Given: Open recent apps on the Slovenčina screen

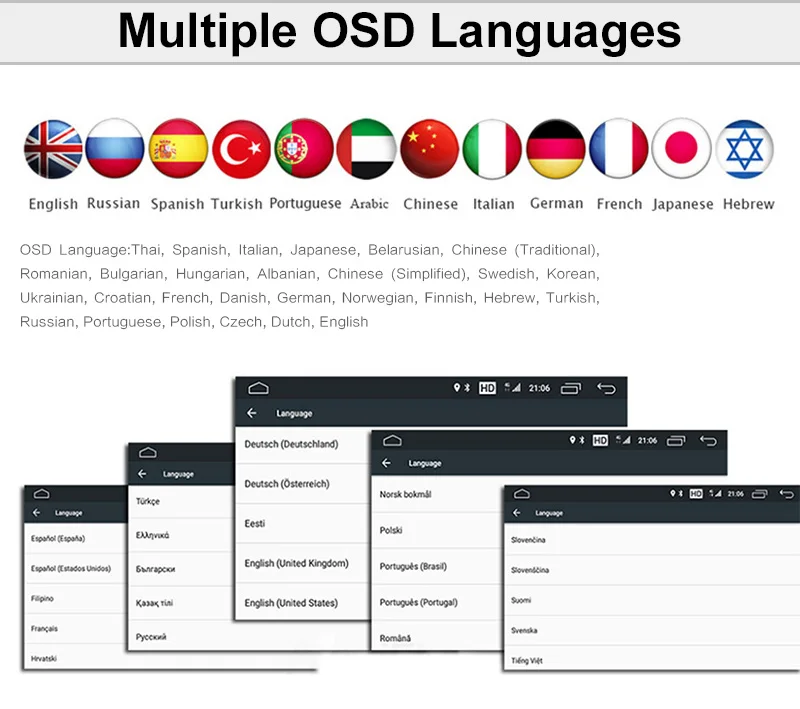Looking at the screenshot, I should point(760,494).
